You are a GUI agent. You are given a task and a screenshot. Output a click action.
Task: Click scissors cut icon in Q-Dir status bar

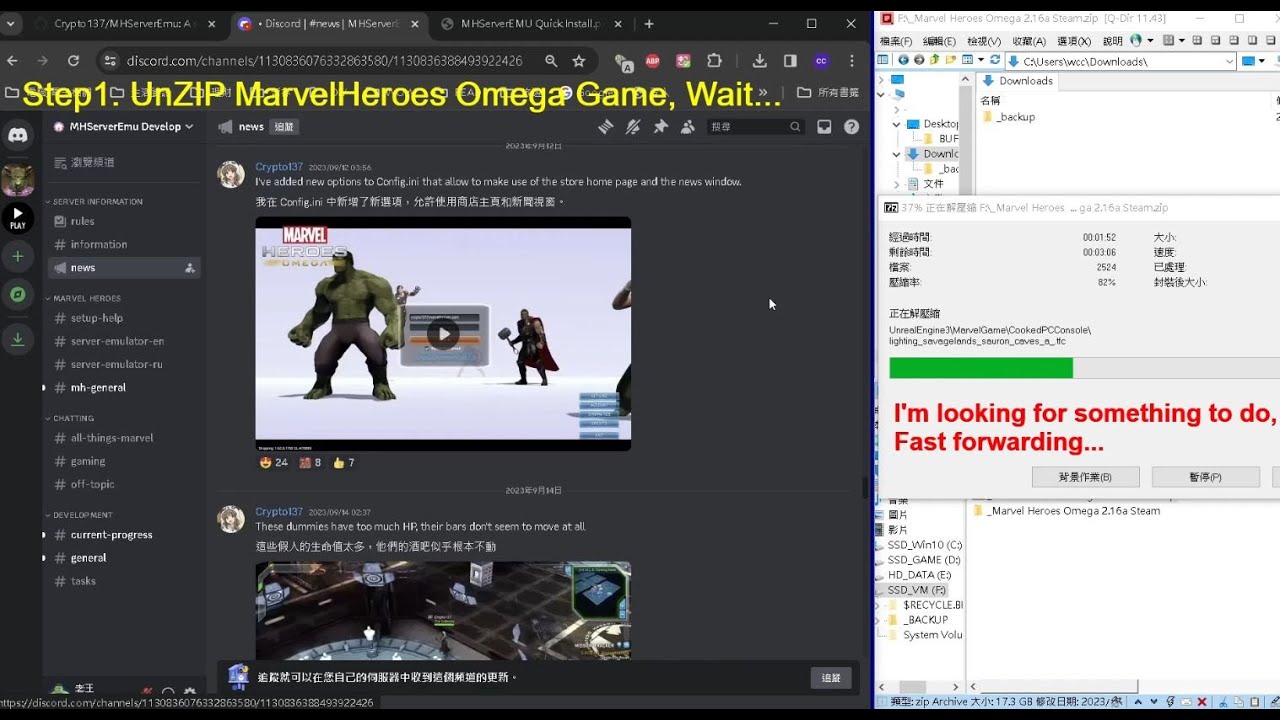[x=1223, y=702]
